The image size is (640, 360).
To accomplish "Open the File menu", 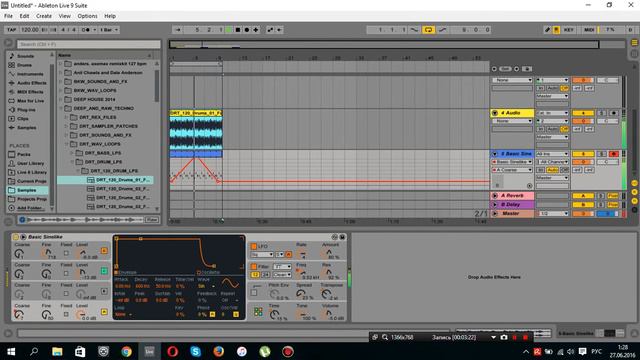I will coord(8,16).
